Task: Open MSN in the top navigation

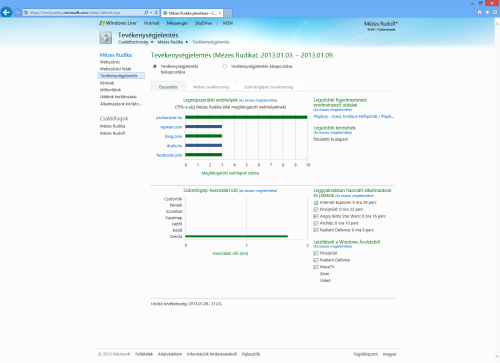Action: 228,23
